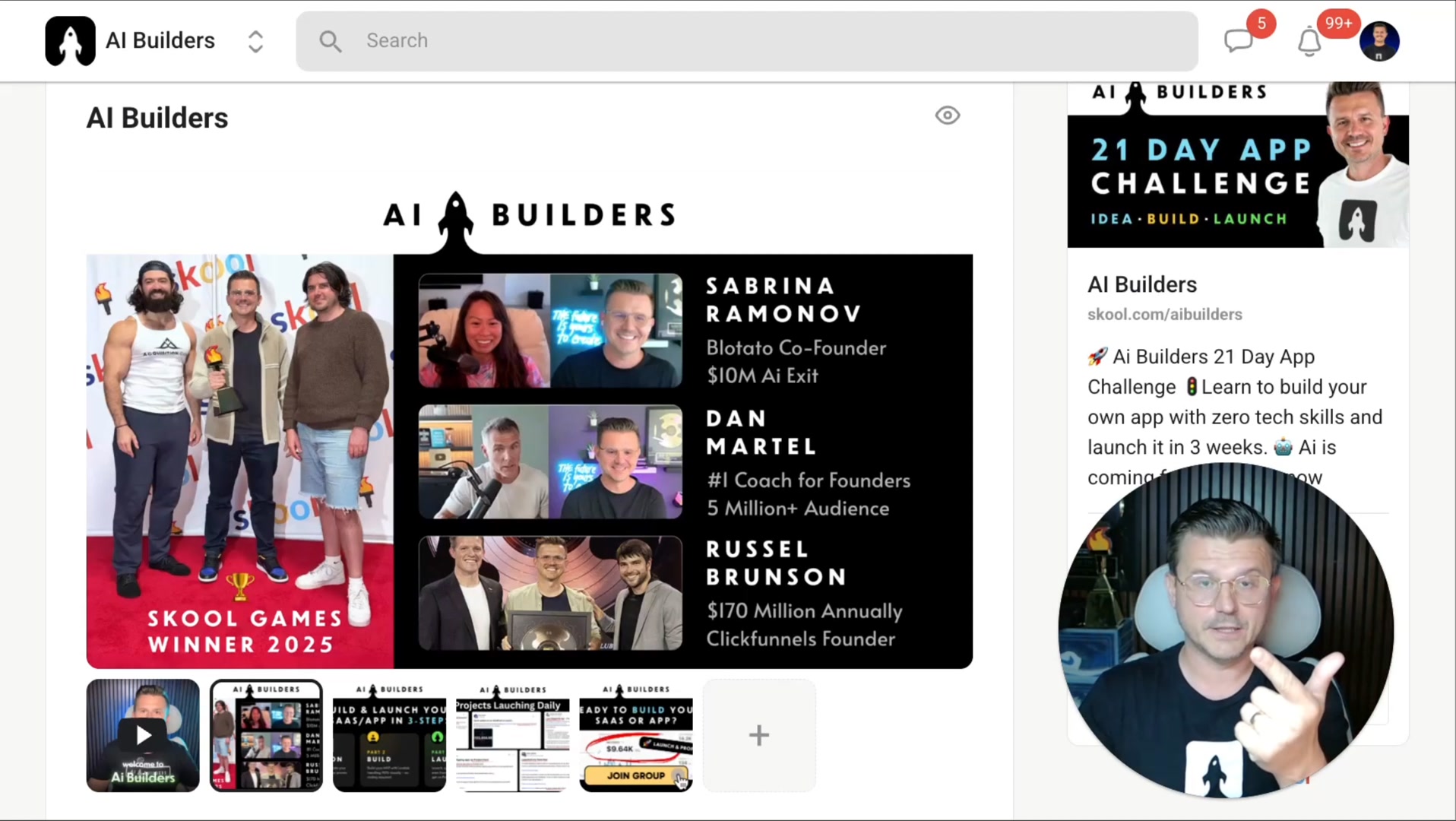Screen dimensions: 1456x821
Task: Click the search magnifier icon
Action: [330, 41]
